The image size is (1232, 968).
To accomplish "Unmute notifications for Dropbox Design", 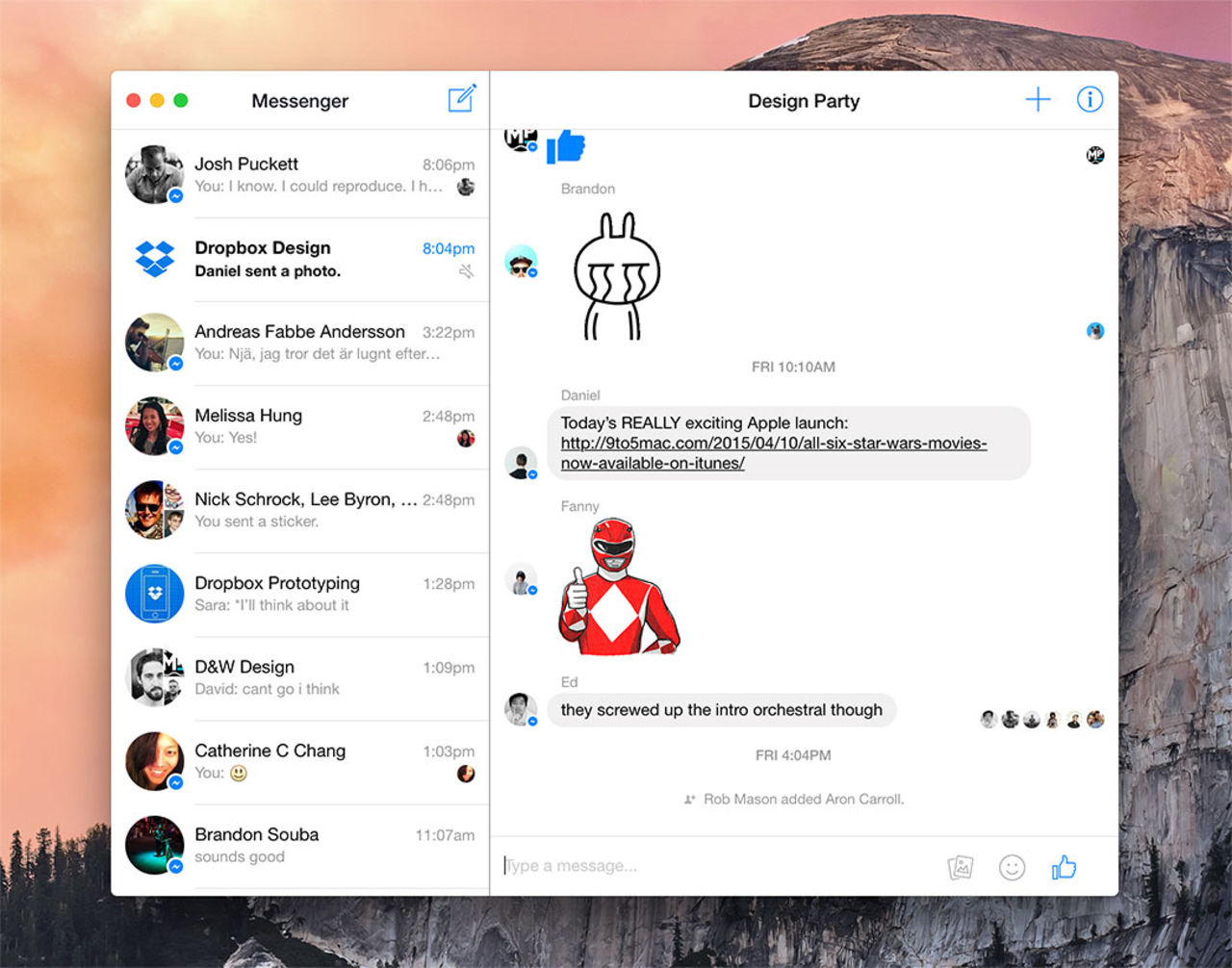I will (466, 271).
